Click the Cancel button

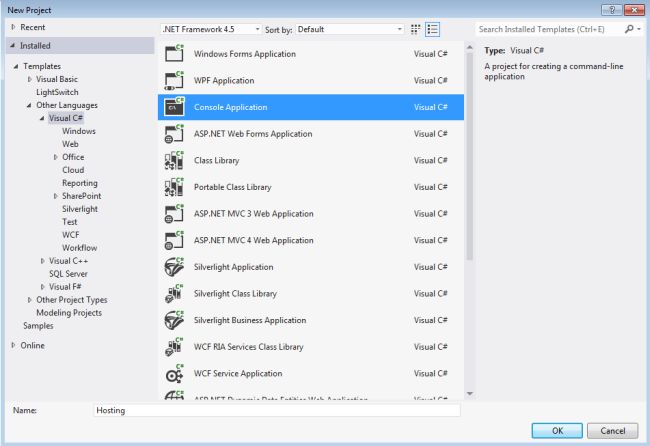[x=612, y=431]
